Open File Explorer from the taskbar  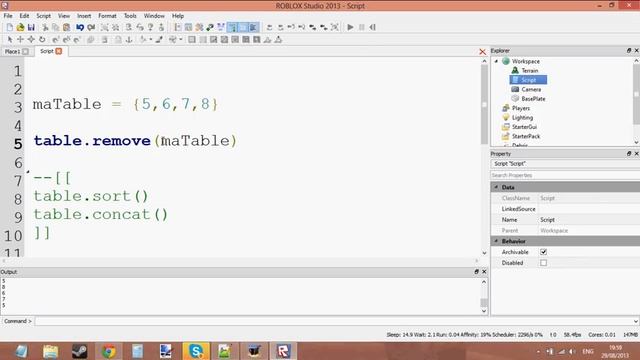(x=51, y=351)
